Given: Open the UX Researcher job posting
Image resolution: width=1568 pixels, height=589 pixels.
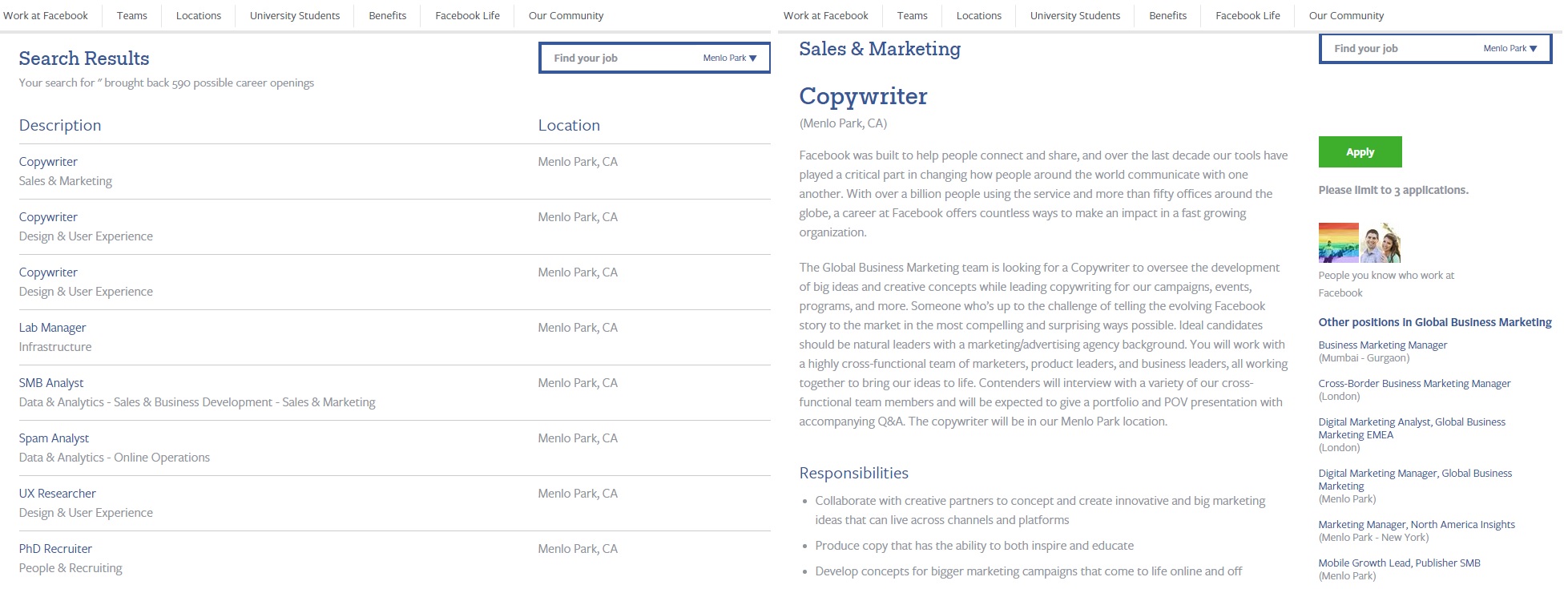Looking at the screenshot, I should tap(57, 494).
